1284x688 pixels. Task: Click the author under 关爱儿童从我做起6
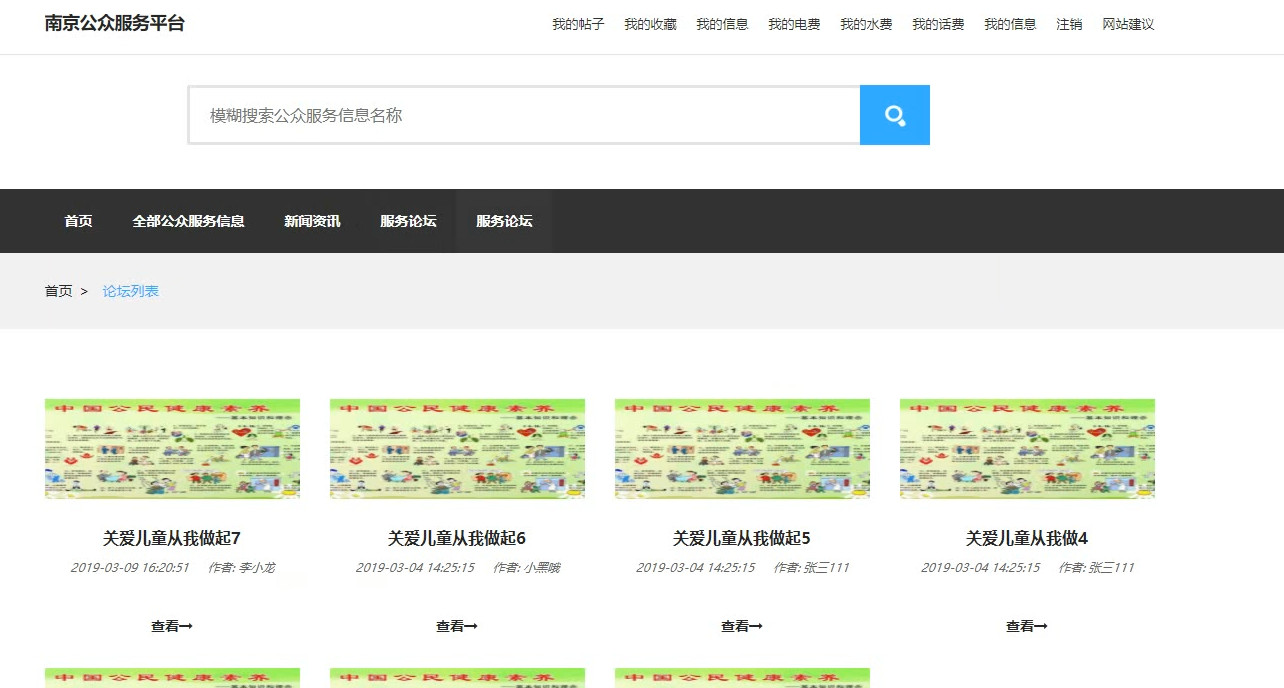click(x=526, y=568)
